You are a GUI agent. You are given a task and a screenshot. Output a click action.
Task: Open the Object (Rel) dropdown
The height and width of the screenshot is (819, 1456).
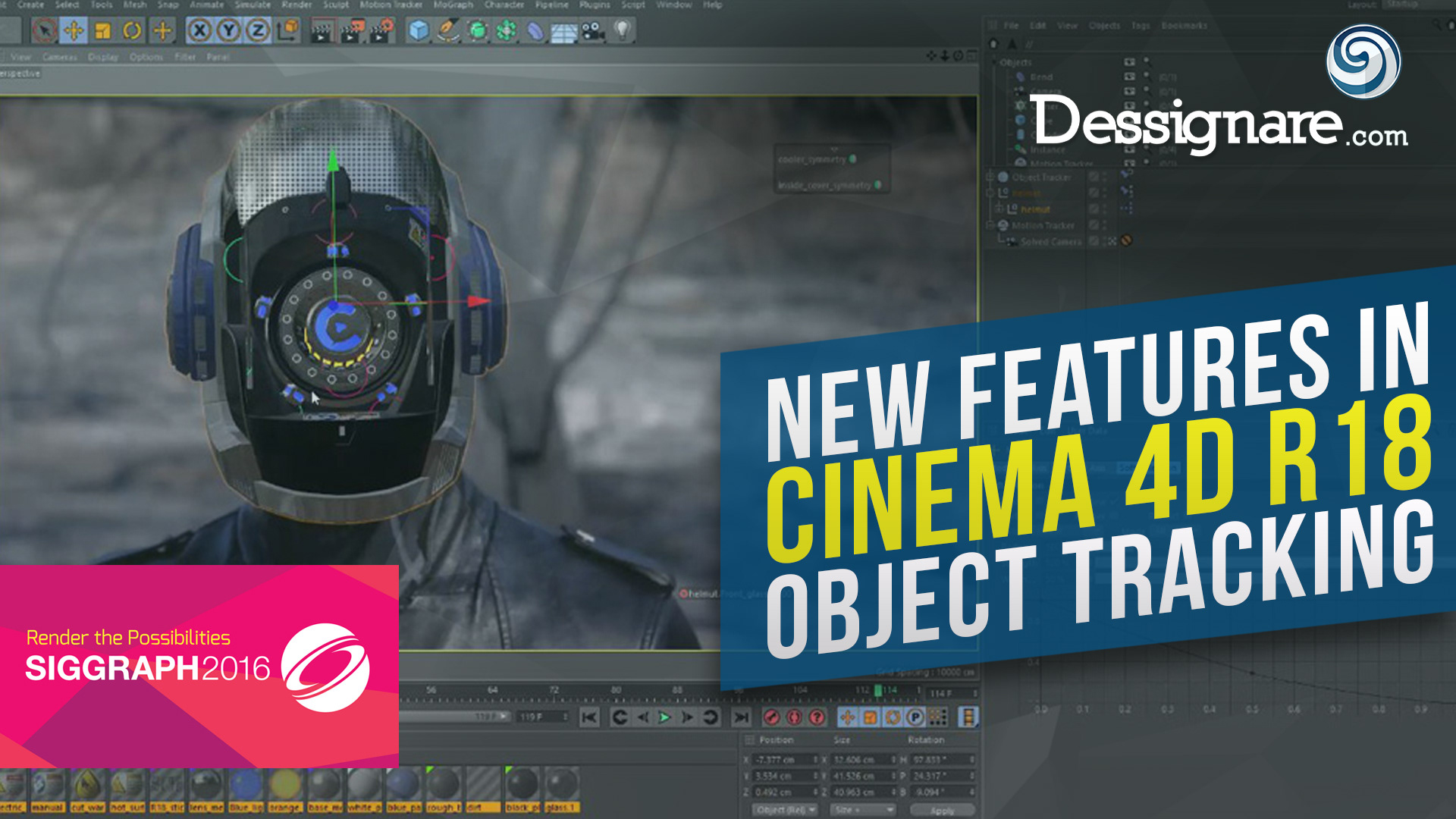tap(786, 810)
